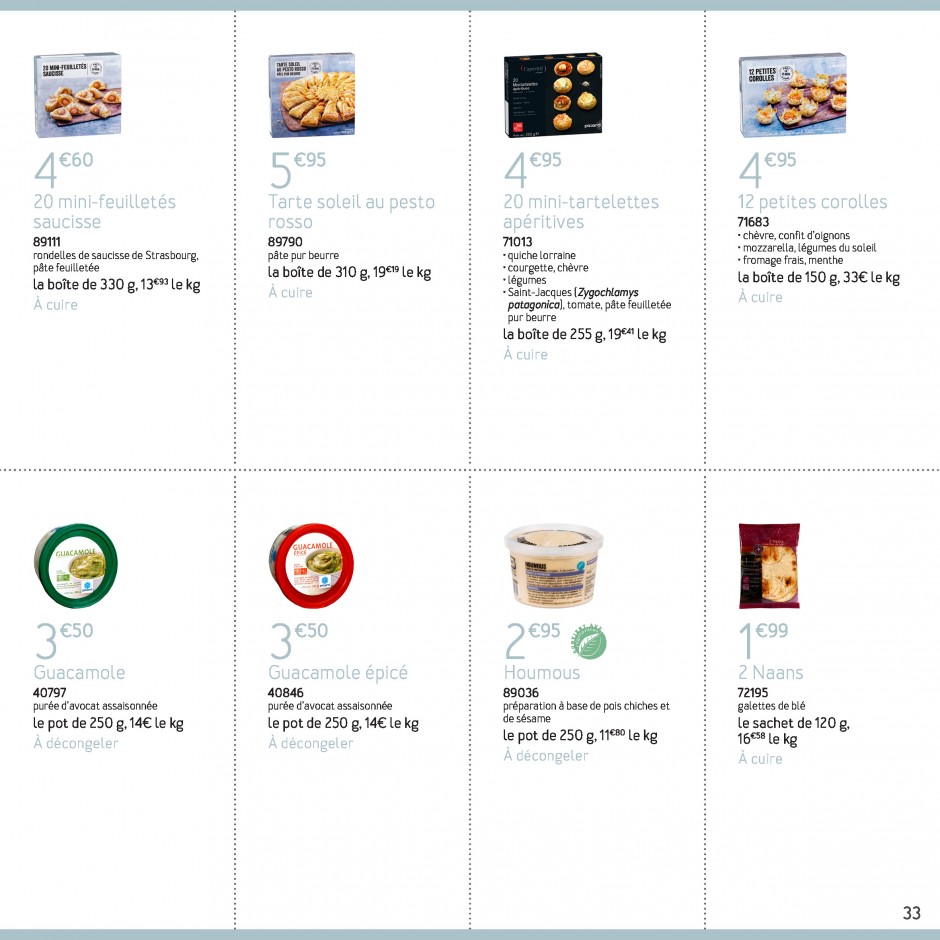This screenshot has height=940, width=940.
Task: Click the 2 Naans product heading
Action: (x=770, y=673)
